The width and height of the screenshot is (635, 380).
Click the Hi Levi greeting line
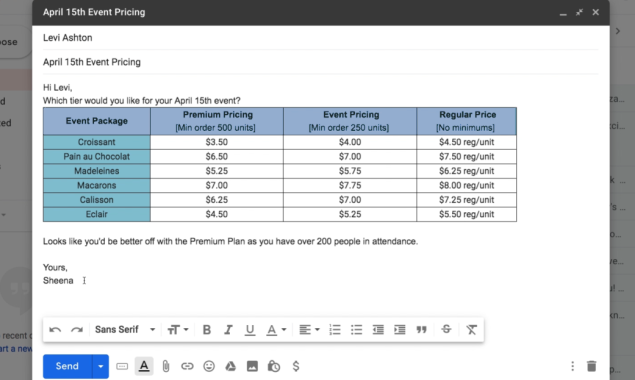[x=58, y=88]
